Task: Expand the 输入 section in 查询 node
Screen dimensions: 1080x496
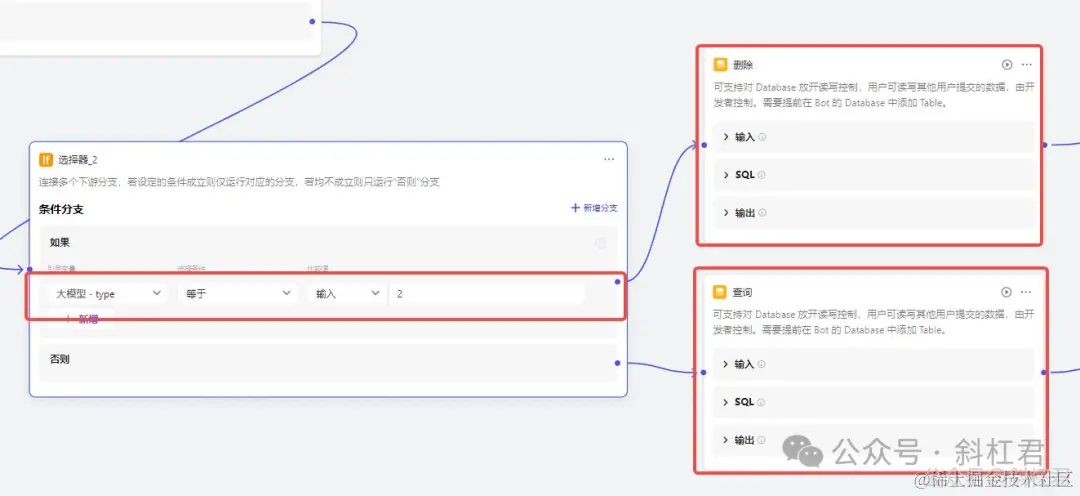Action: click(x=873, y=364)
